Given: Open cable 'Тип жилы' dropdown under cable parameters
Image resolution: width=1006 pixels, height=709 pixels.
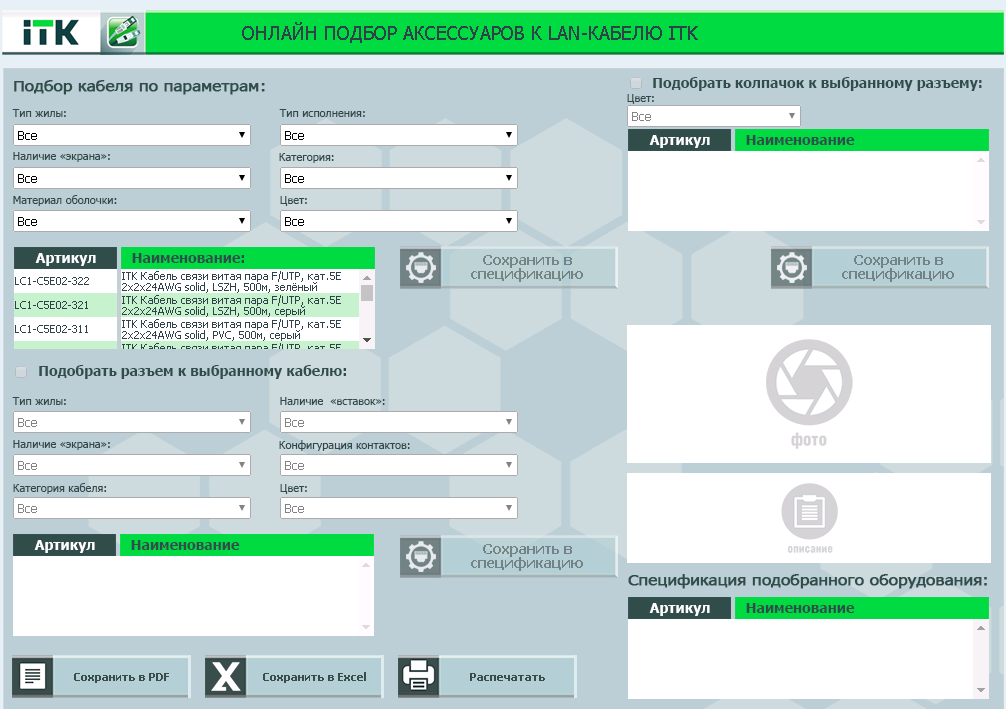Looking at the screenshot, I should click(132, 135).
